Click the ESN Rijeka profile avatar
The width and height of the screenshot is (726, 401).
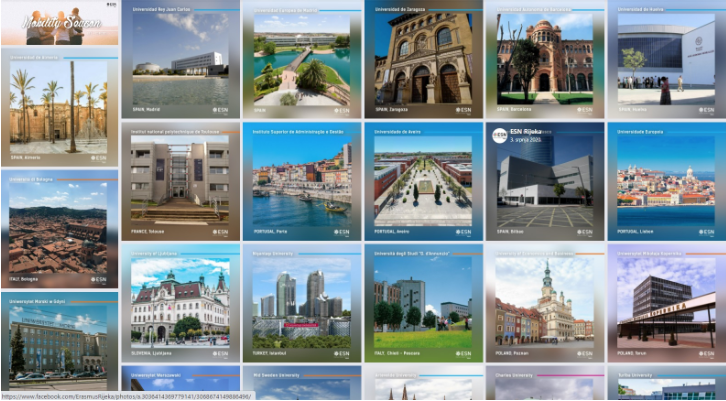(500, 136)
